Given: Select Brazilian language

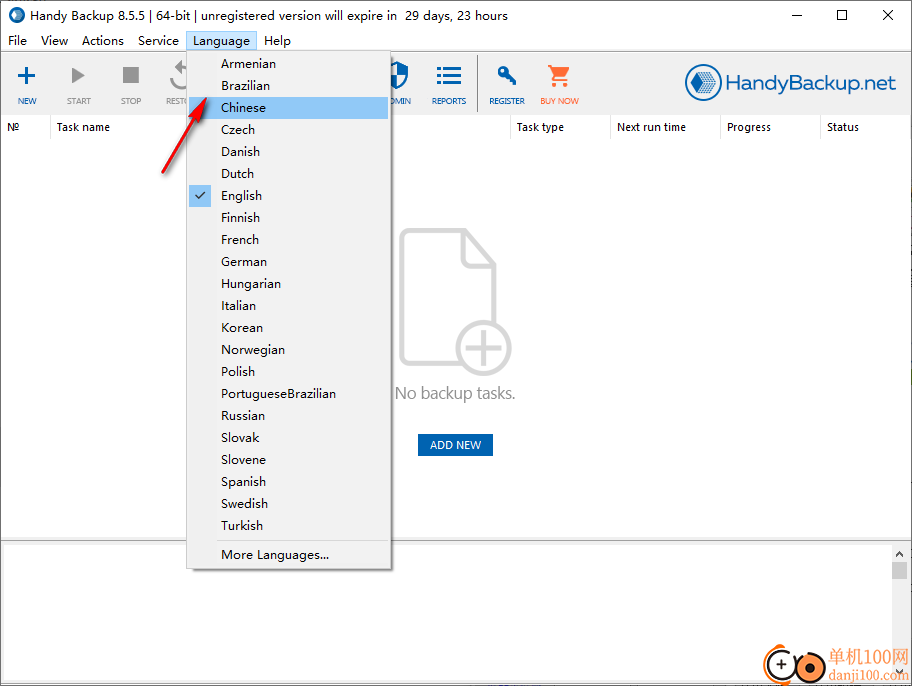Looking at the screenshot, I should coord(288,86).
